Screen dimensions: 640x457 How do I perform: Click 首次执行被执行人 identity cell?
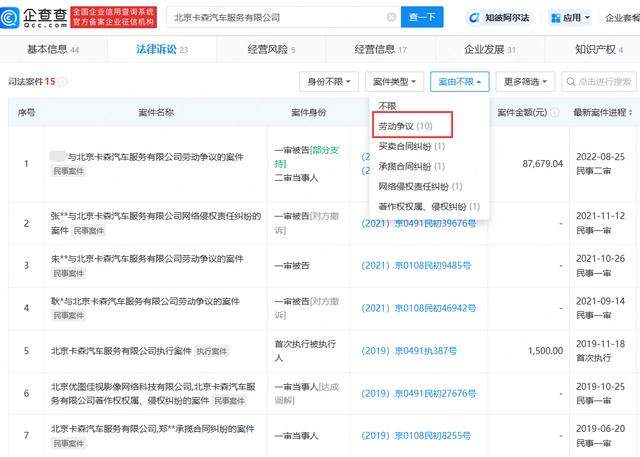(305, 351)
